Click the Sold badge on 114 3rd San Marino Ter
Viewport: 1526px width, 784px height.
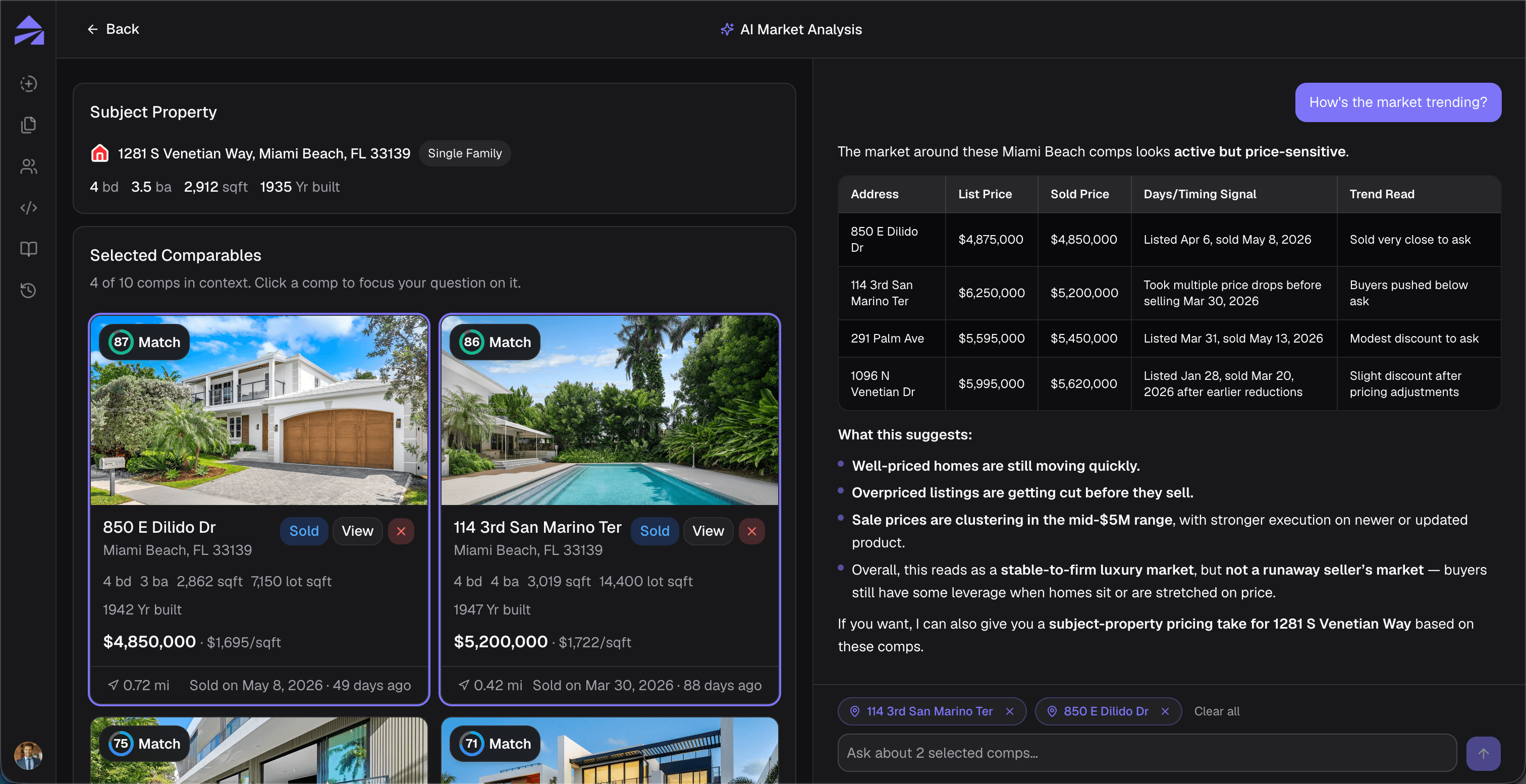click(x=655, y=531)
